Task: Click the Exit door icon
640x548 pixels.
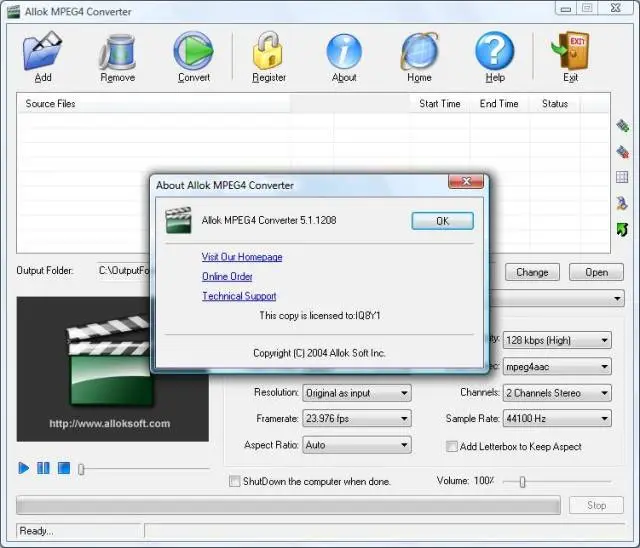Action: point(570,50)
